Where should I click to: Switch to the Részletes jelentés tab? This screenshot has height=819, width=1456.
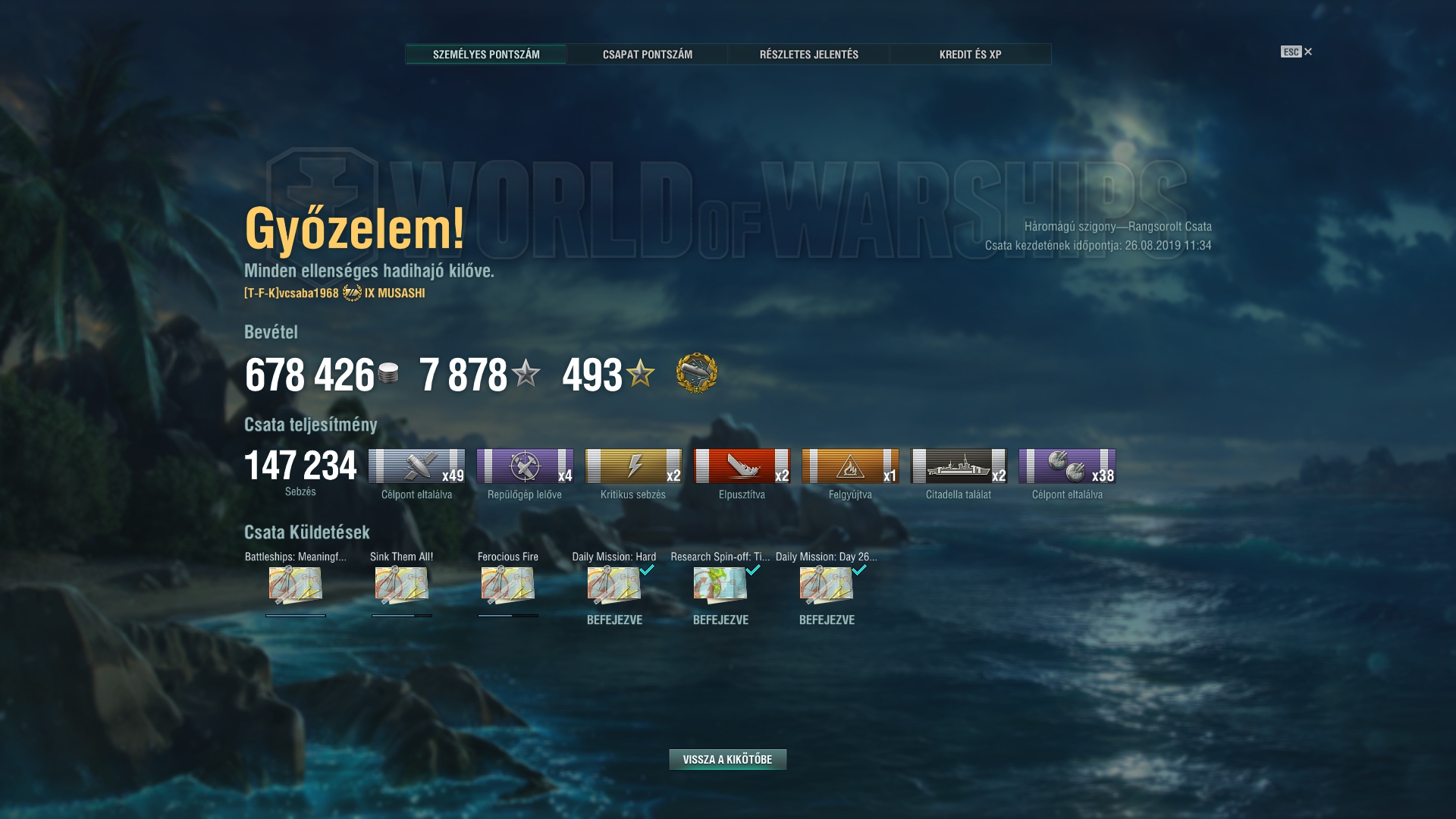tap(809, 54)
